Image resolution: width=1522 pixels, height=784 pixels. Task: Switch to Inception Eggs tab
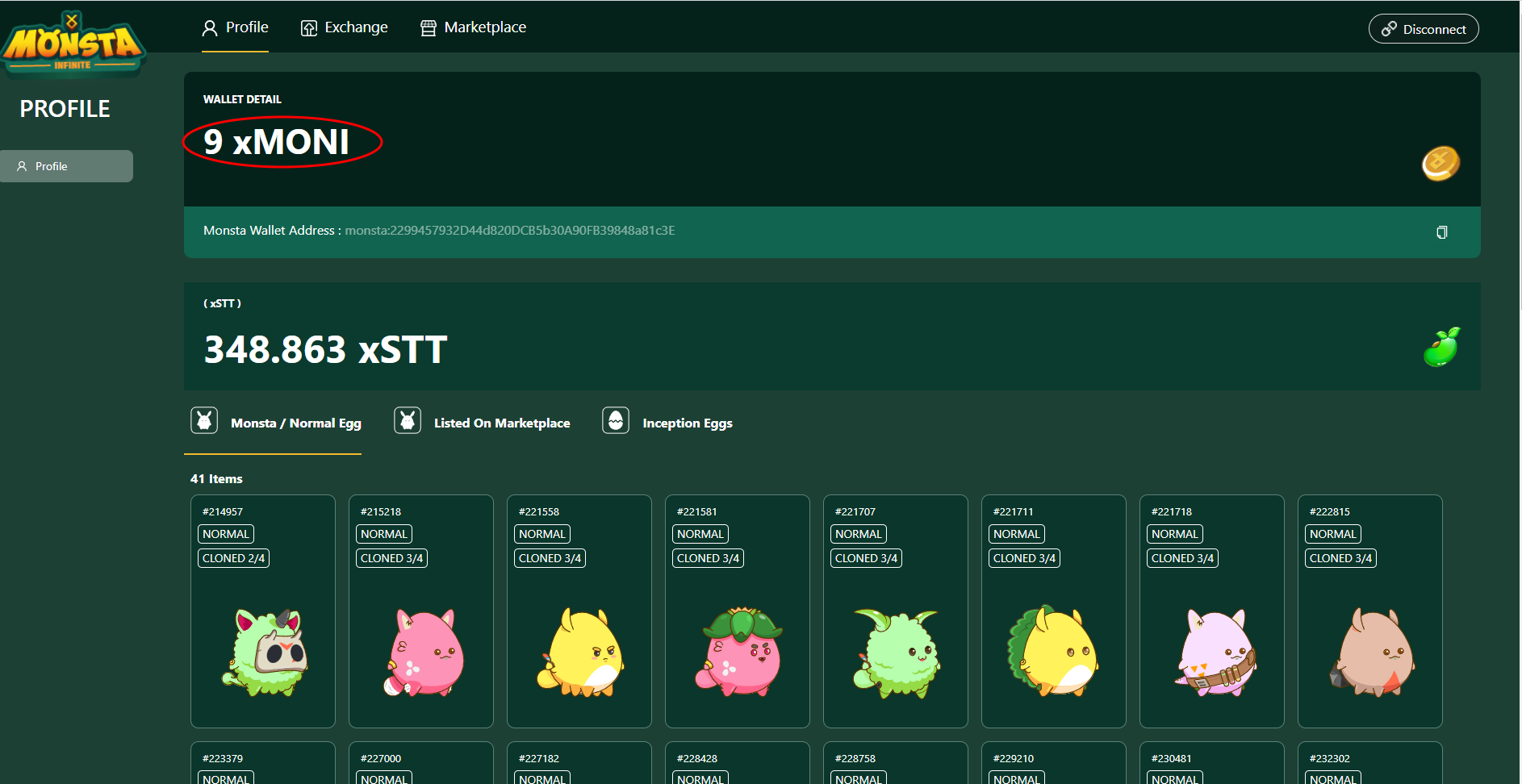[x=667, y=423]
